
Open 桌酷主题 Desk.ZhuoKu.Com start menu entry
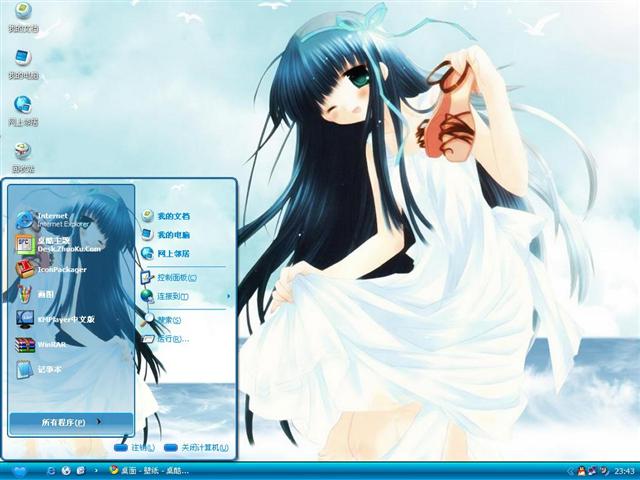coord(58,244)
